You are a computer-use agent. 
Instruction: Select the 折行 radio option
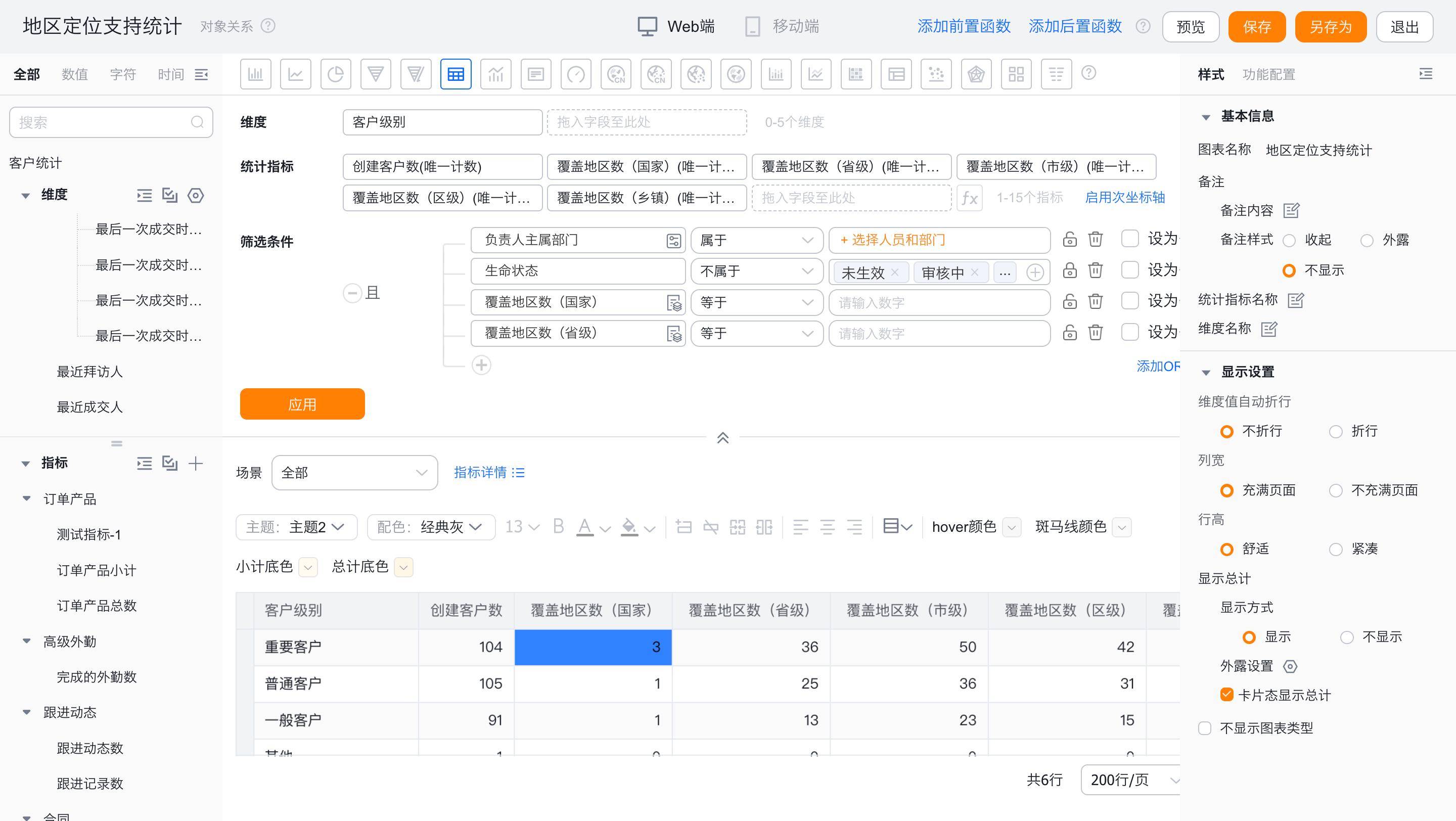coord(1336,432)
